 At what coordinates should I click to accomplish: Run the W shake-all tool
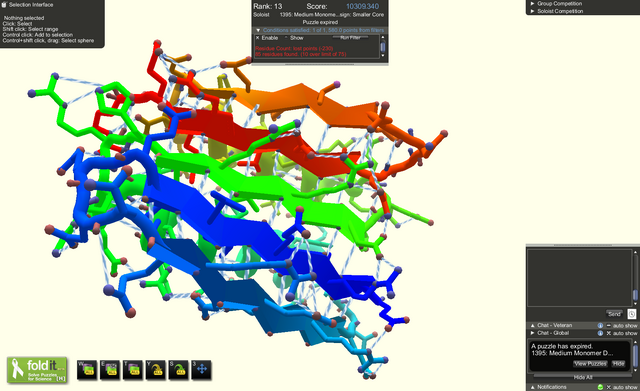(x=87, y=370)
